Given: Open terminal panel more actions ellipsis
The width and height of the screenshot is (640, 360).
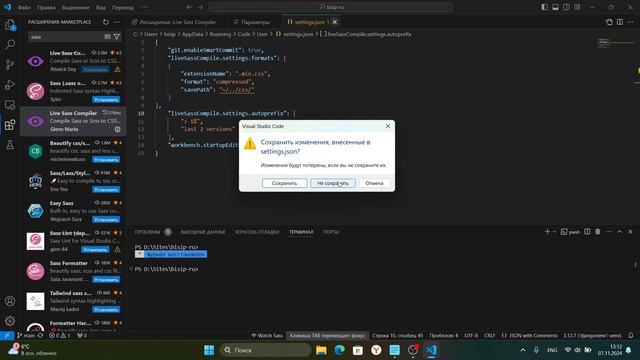Looking at the screenshot, I should click(x=609, y=232).
